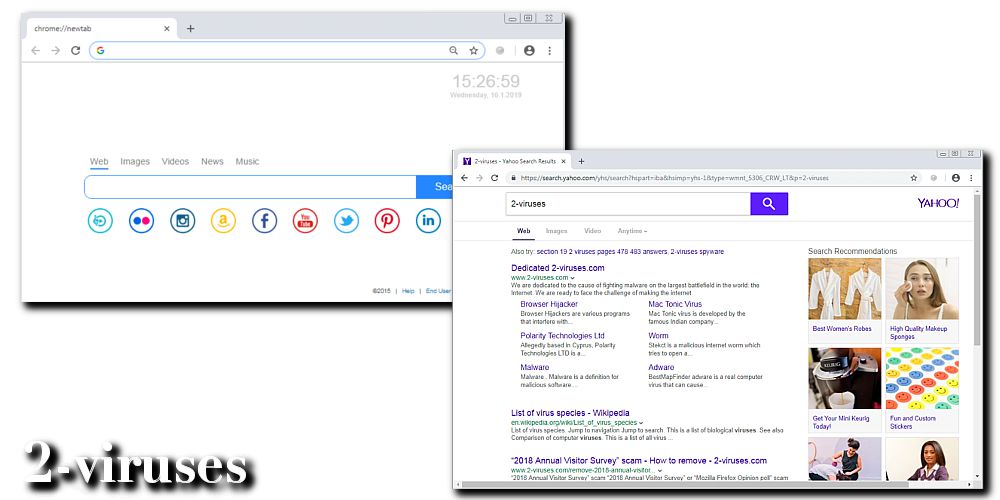This screenshot has width=1000, height=500.
Task: Open the profile avatar in the newtab window
Action: pos(529,50)
